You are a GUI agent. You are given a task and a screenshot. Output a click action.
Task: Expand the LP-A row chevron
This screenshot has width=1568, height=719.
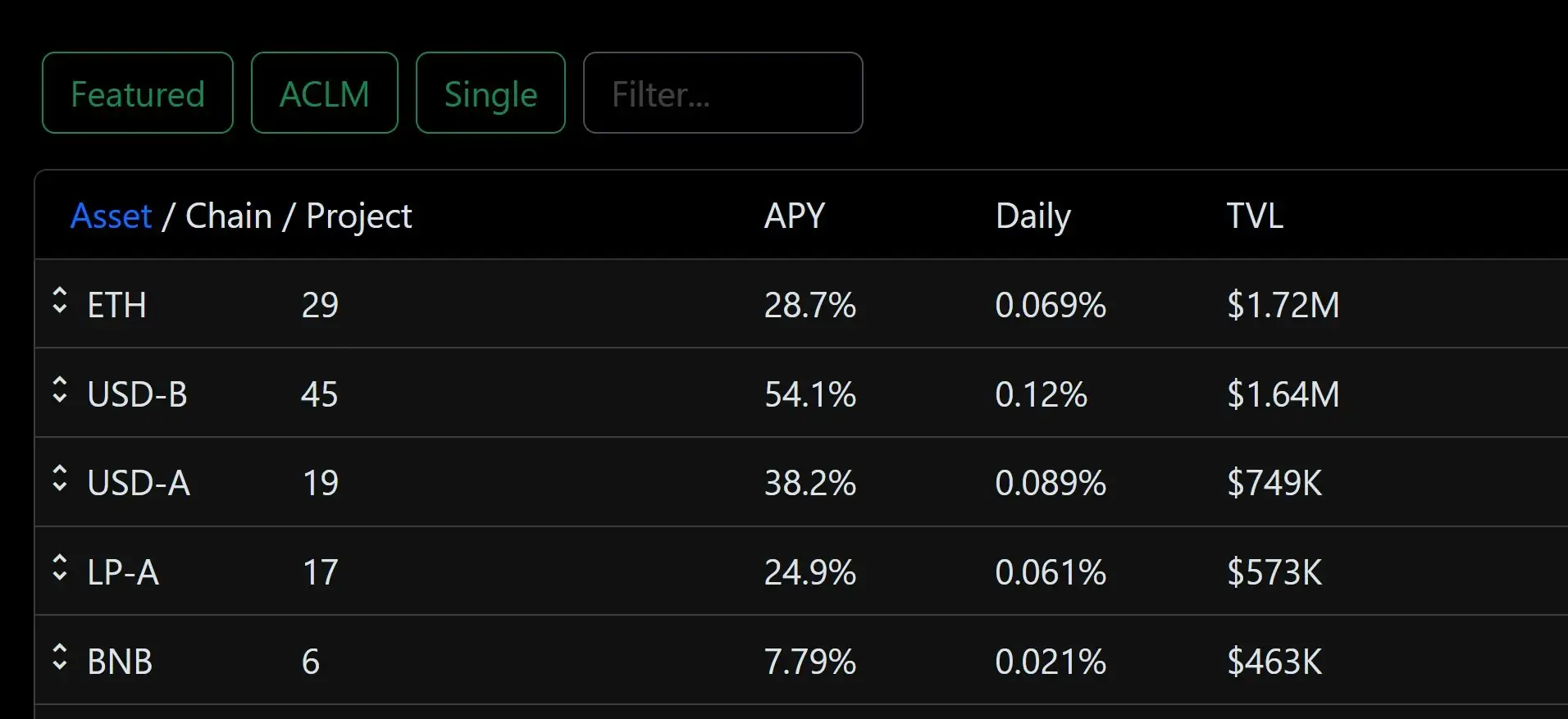coord(59,568)
